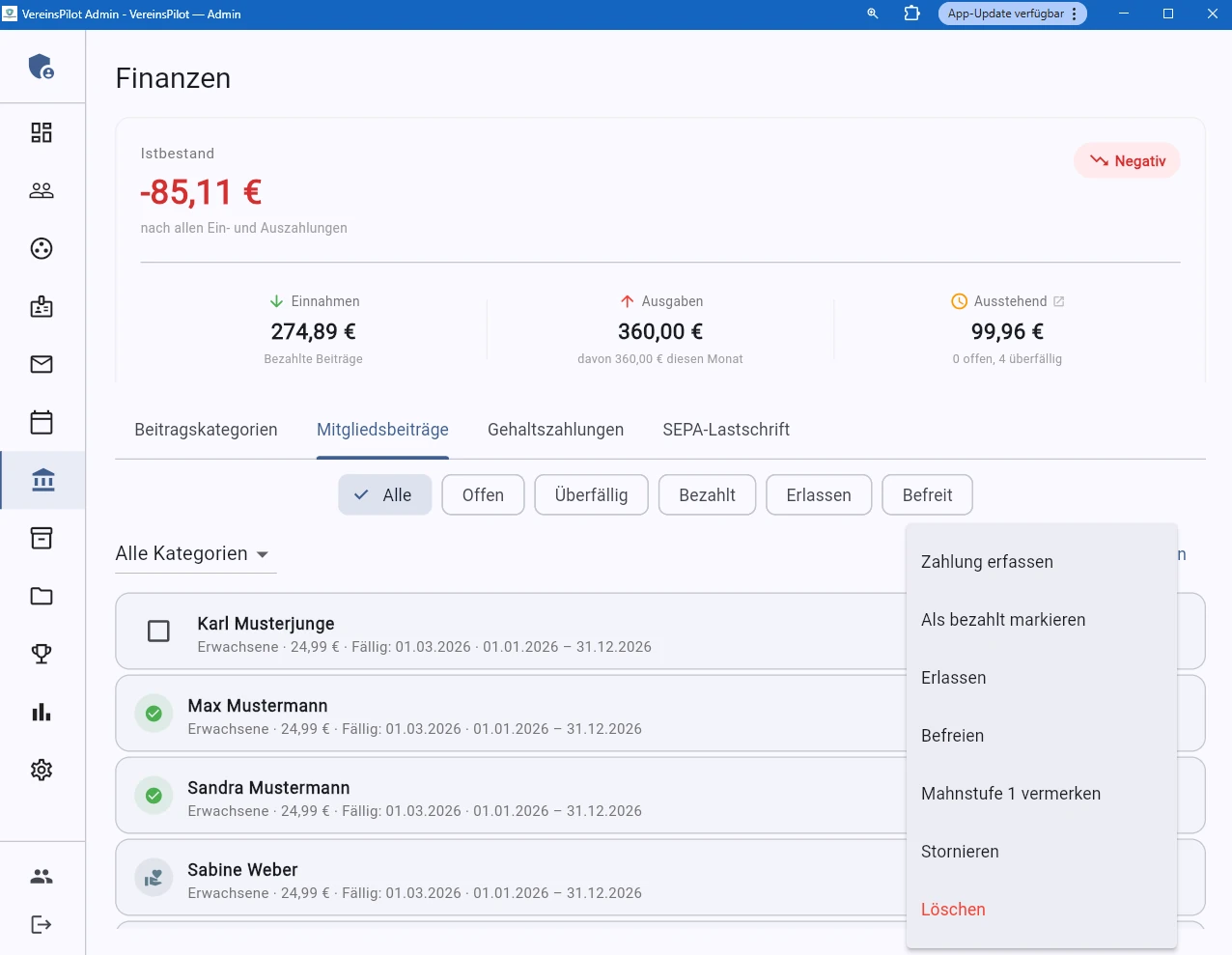Screen dimensions: 1232x955
Task: Toggle the Alle payment status filter
Action: pyautogui.click(x=384, y=494)
